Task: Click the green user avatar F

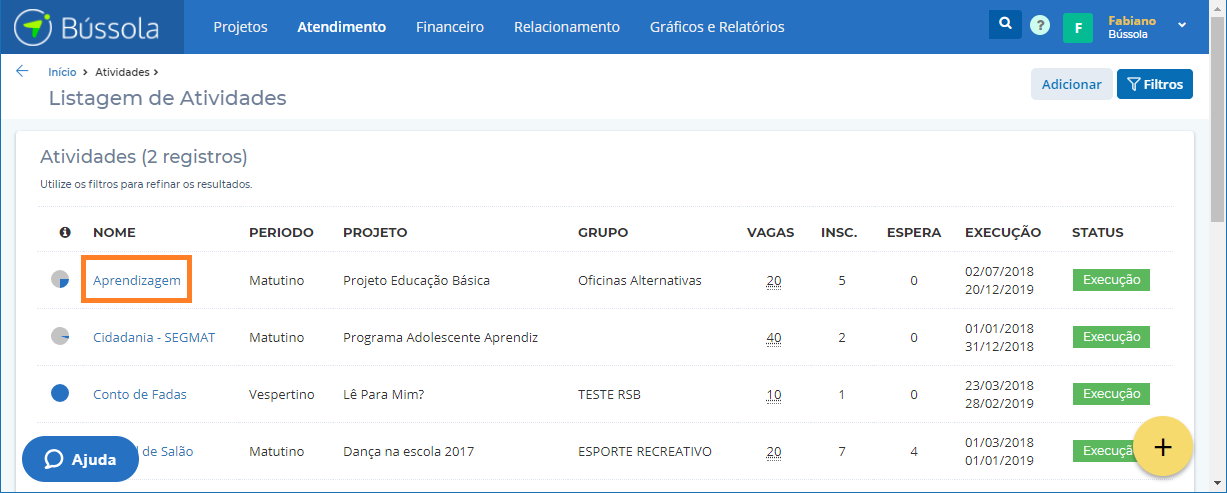Action: 1077,28
